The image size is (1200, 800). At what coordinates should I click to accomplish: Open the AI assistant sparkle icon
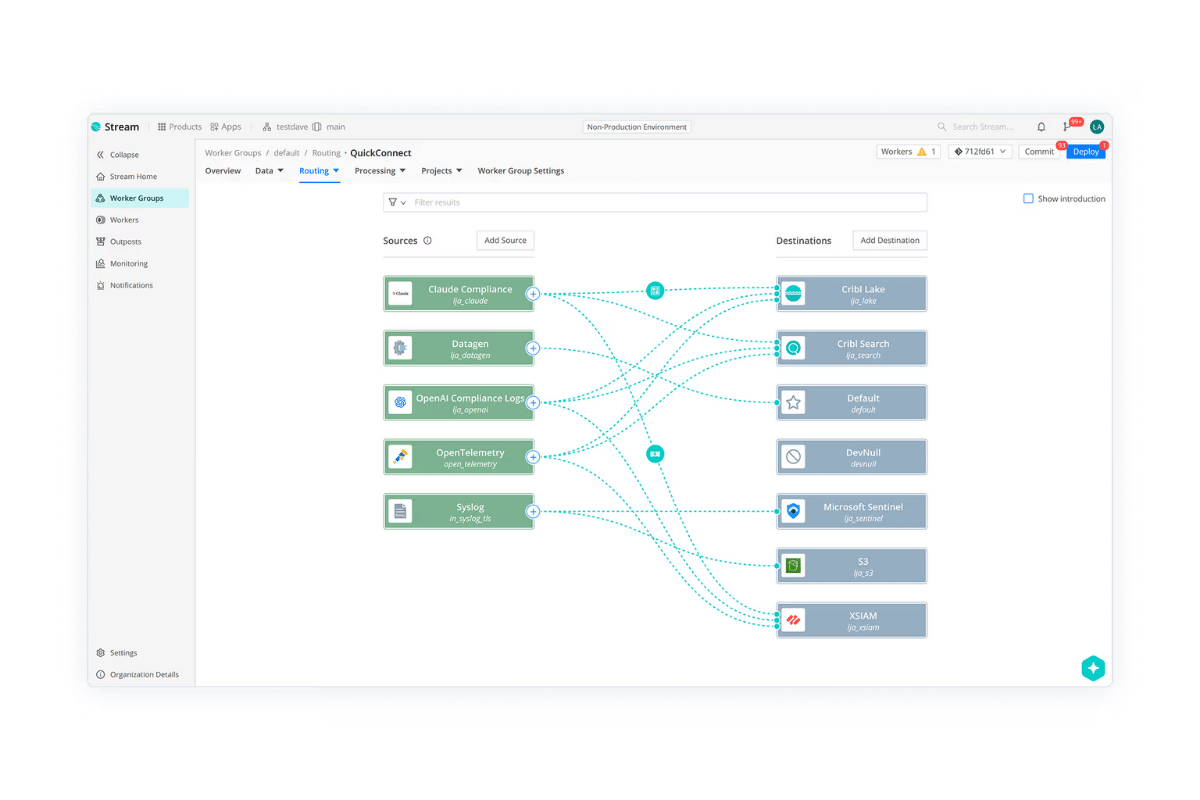tap(1093, 668)
